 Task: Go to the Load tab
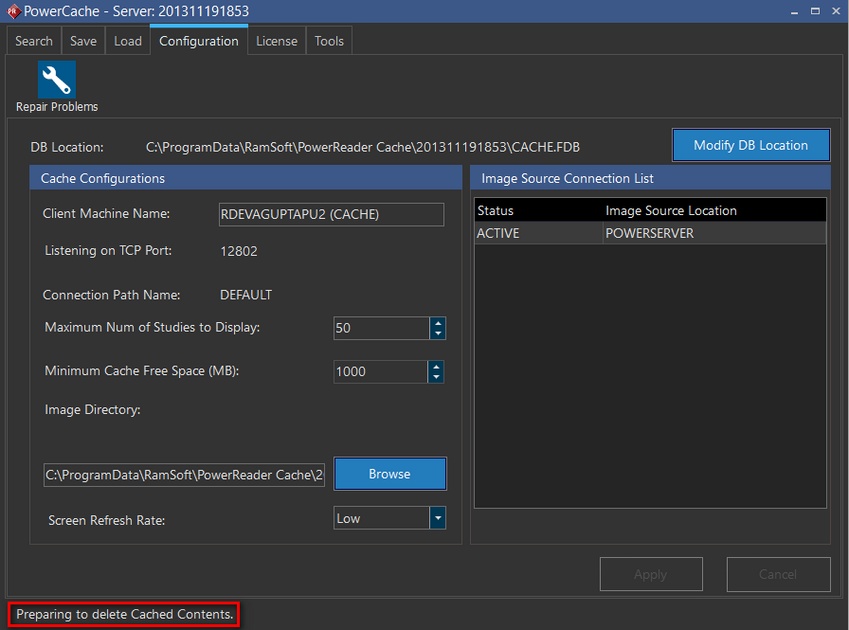point(127,41)
